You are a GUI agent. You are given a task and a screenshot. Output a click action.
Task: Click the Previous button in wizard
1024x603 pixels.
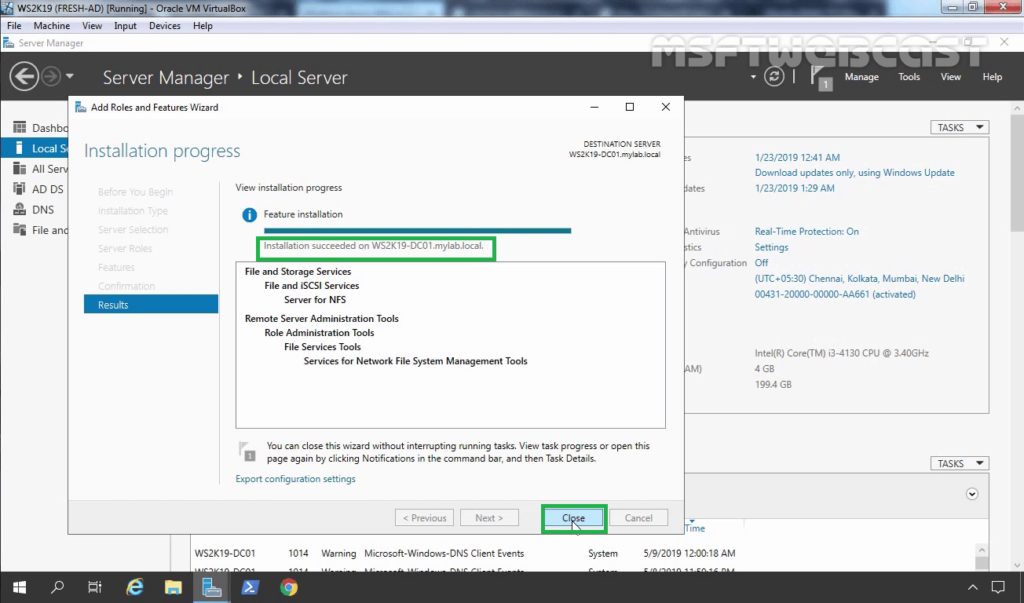[x=424, y=518]
